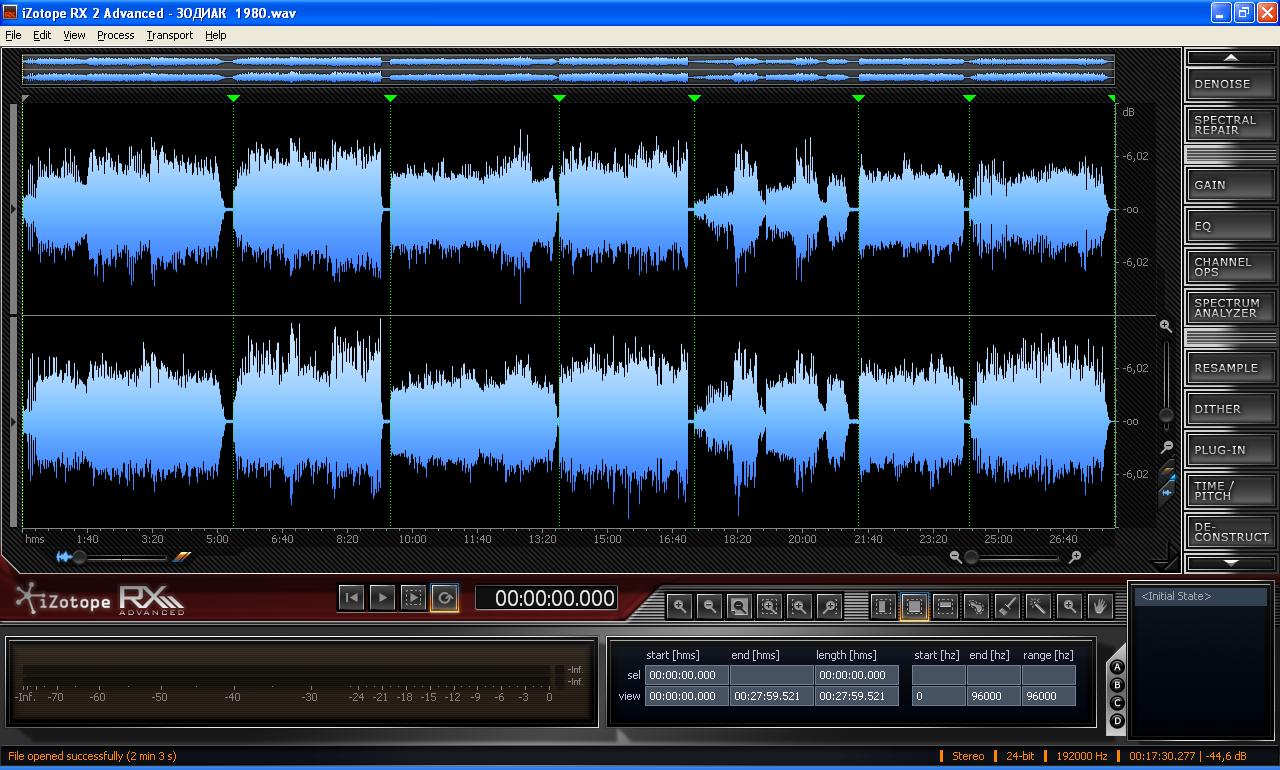Open the EQ module
1280x770 pixels.
point(1231,226)
